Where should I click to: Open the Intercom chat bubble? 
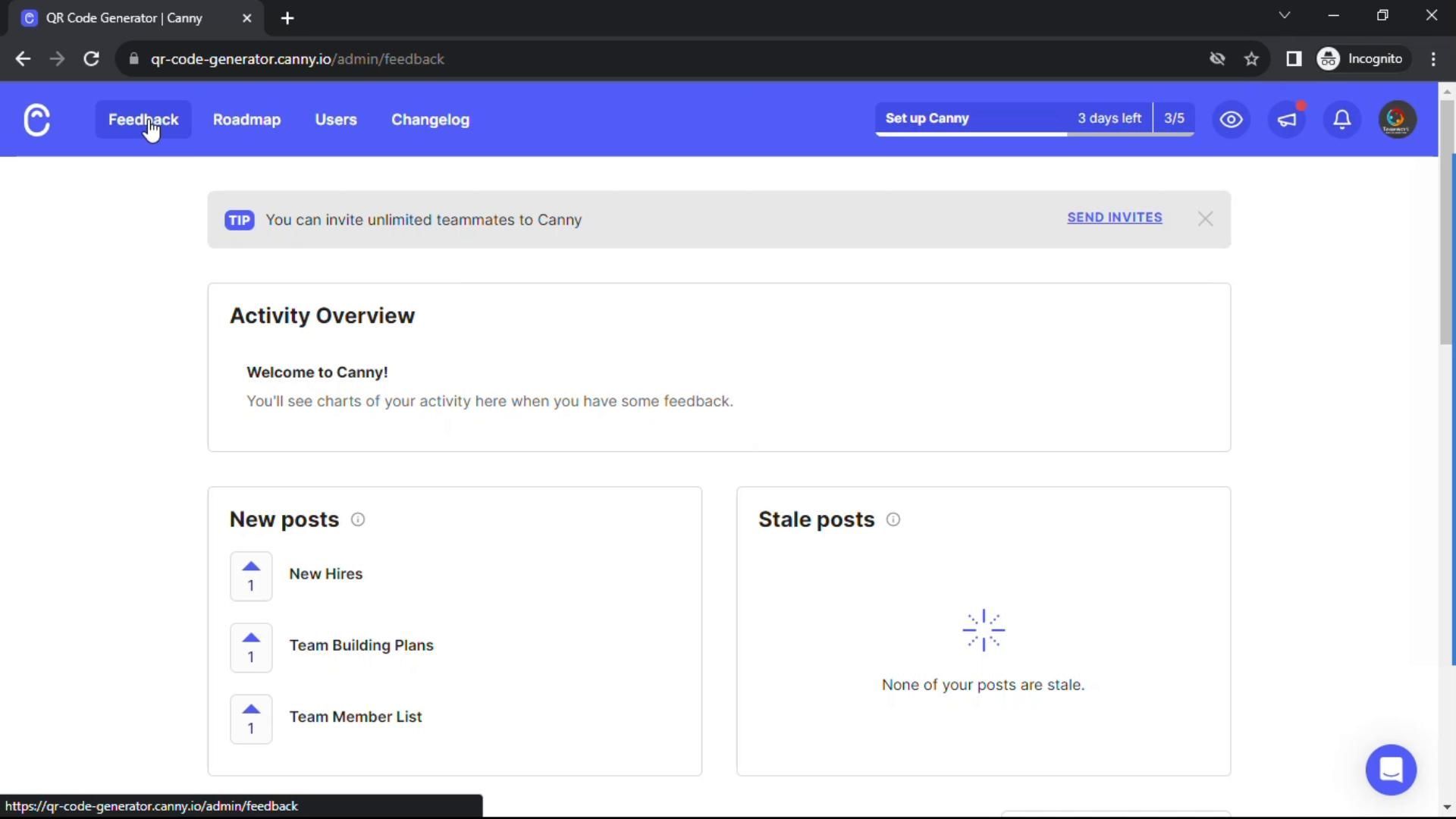(1391, 770)
